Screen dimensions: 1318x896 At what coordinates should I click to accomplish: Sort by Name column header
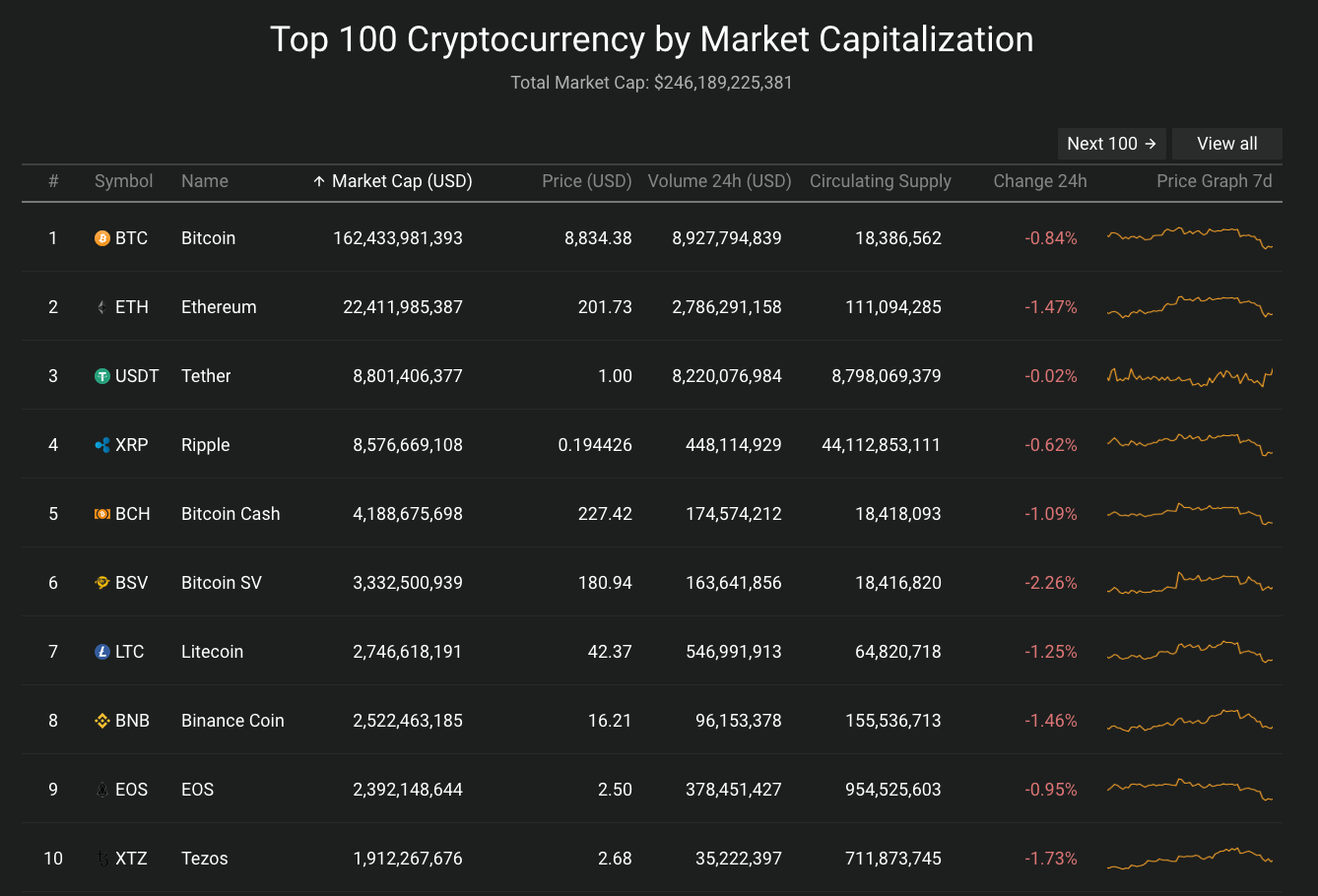(204, 181)
